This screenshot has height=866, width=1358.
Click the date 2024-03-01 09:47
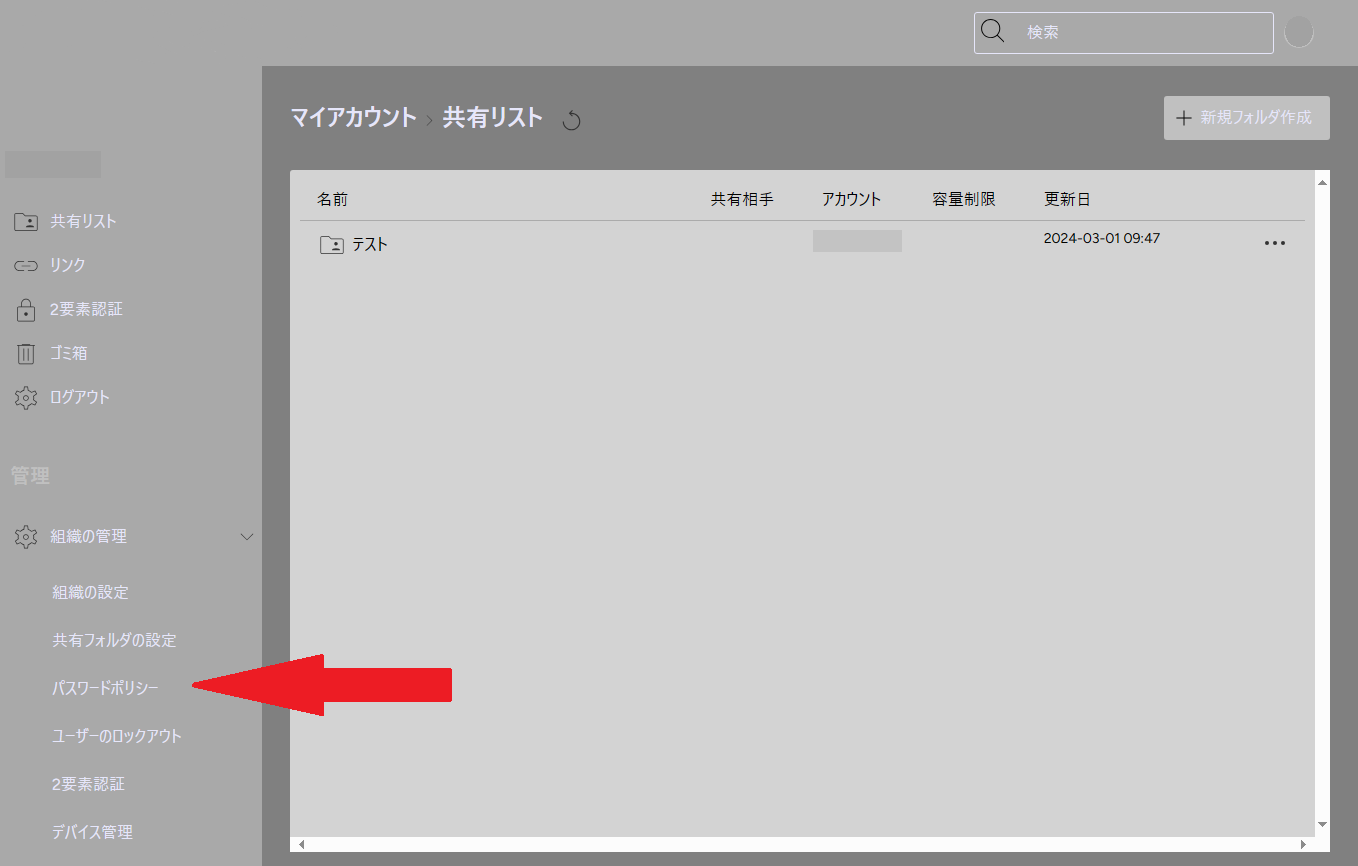(x=1102, y=238)
